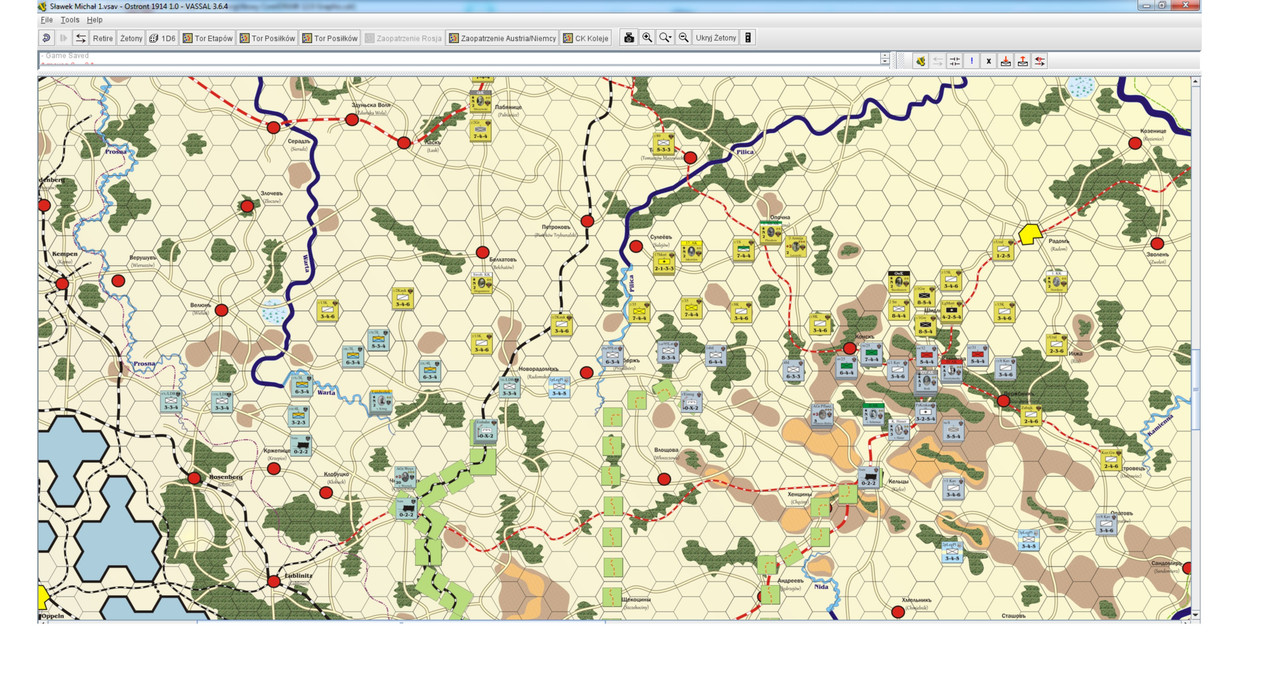This screenshot has width=1280, height=693.
Task: Open the Żetony pieces palette
Action: (x=131, y=38)
